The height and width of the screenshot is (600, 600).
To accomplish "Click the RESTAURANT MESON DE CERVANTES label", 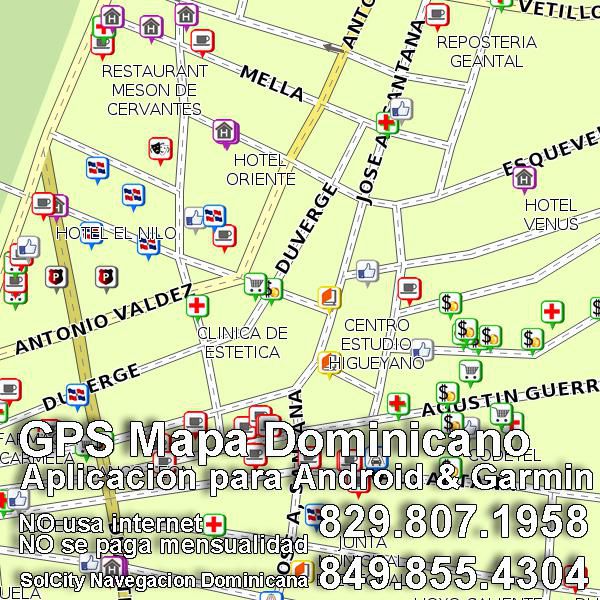I will coord(154,90).
